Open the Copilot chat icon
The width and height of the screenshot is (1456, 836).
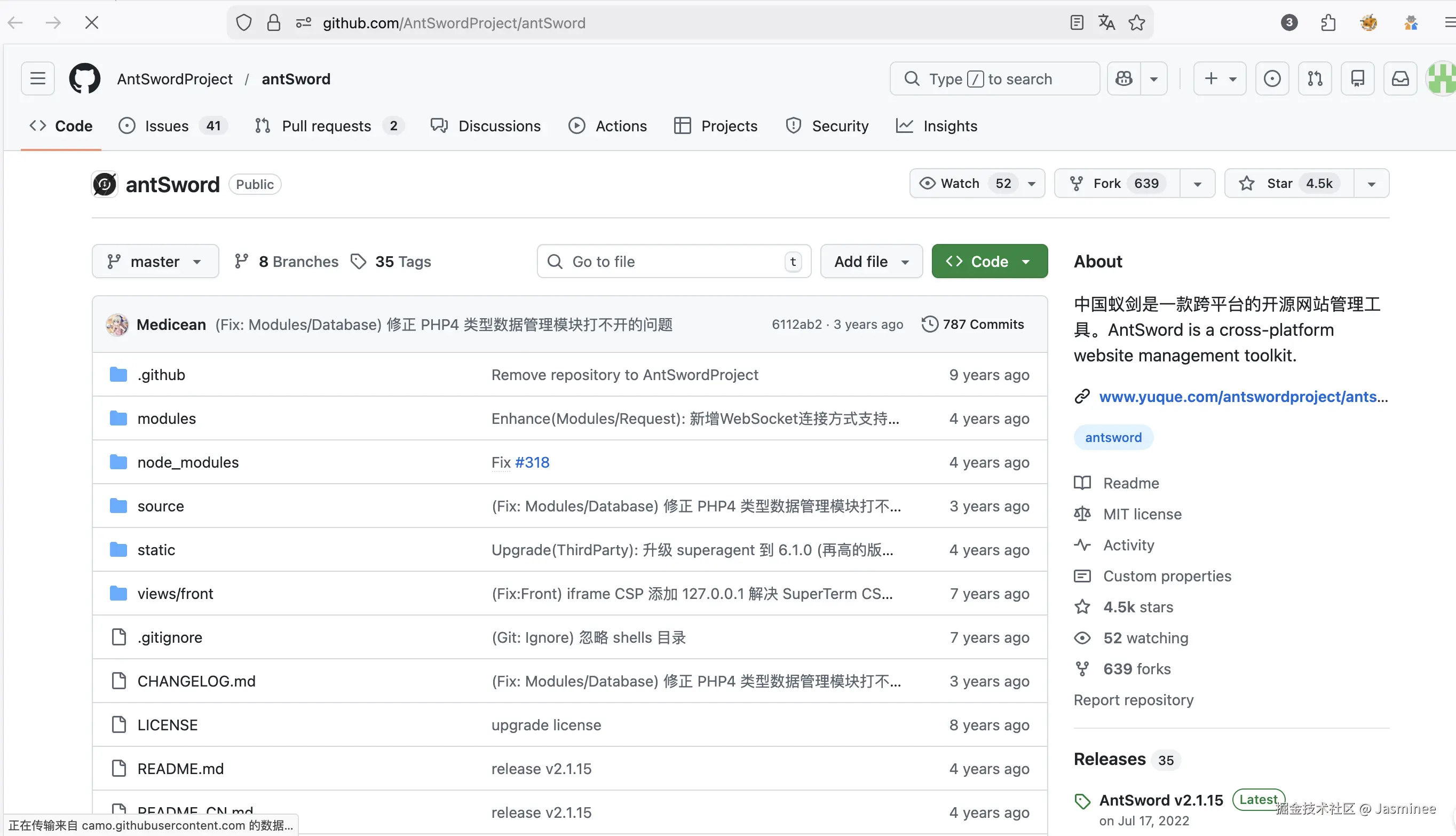click(x=1123, y=78)
